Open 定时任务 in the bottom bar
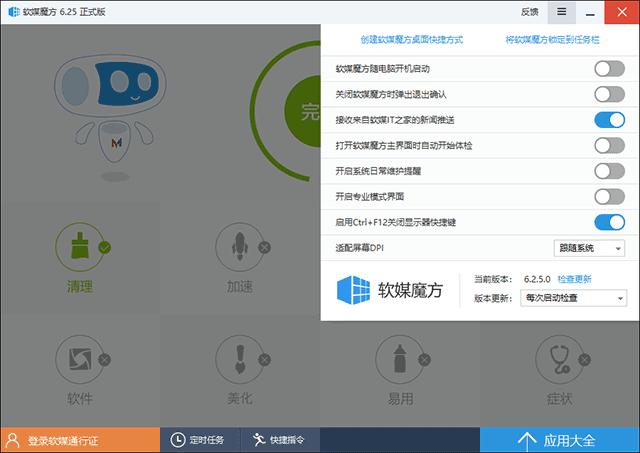Image resolution: width=640 pixels, height=453 pixels. click(x=203, y=440)
